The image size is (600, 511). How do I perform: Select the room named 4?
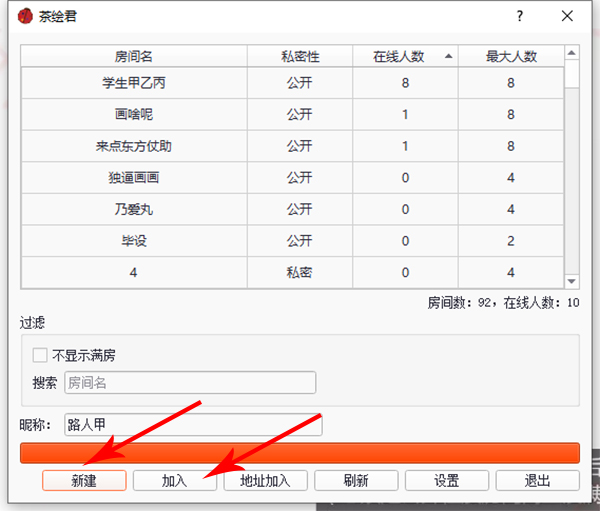coord(134,273)
